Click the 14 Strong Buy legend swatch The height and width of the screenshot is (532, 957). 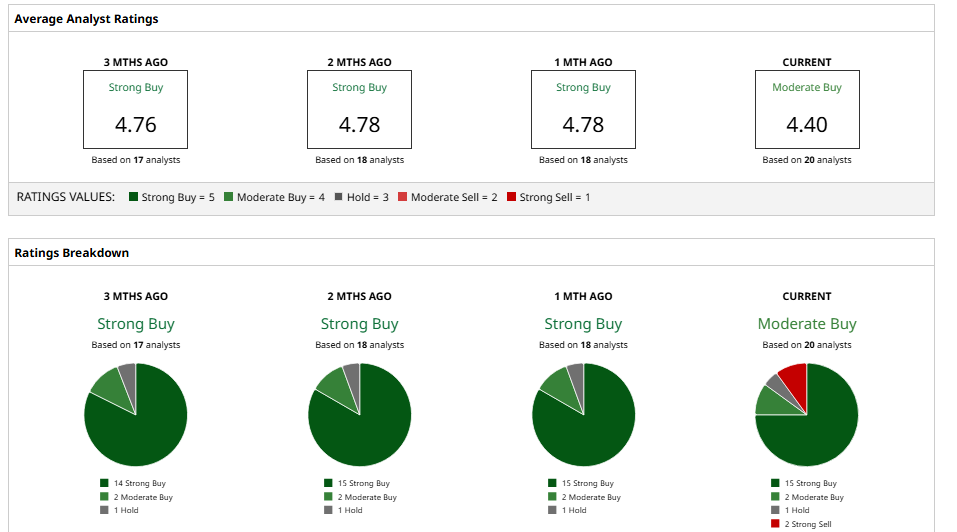coord(104,484)
